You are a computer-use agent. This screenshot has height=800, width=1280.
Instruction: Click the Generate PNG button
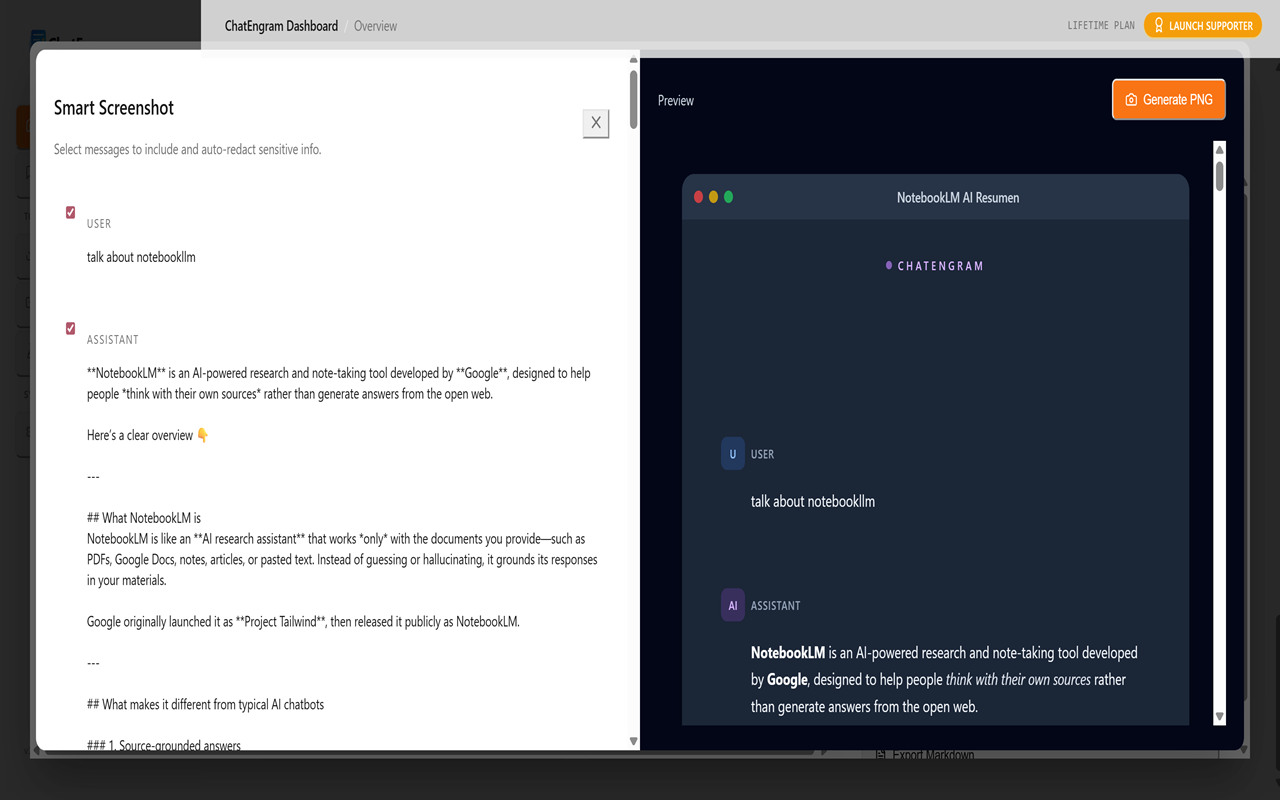point(1168,99)
